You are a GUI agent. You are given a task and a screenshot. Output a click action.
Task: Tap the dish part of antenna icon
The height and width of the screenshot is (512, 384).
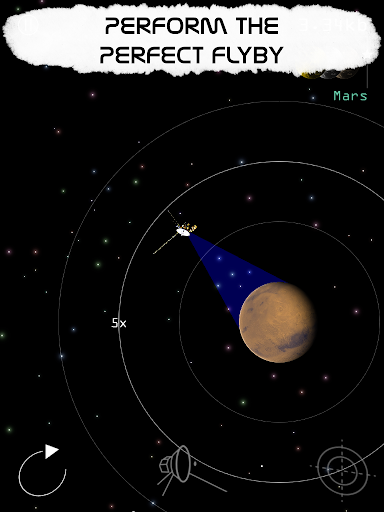point(183,464)
